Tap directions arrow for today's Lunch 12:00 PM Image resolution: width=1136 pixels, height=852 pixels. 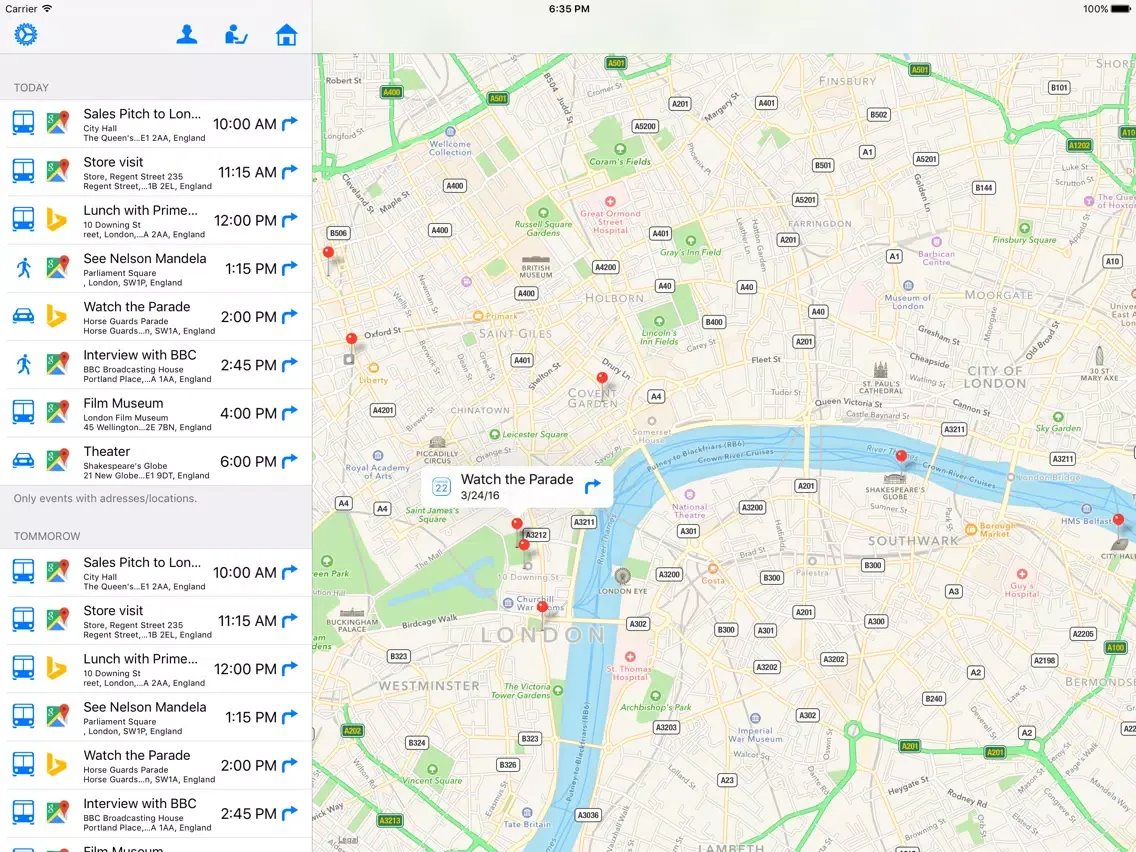[290, 220]
